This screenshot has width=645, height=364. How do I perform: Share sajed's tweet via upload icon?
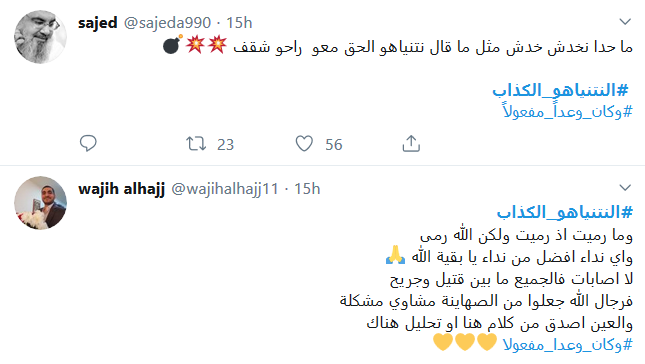pyautogui.click(x=411, y=144)
